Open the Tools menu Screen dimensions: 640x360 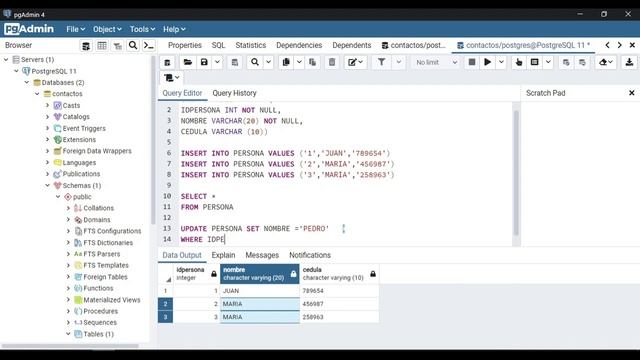(142, 29)
